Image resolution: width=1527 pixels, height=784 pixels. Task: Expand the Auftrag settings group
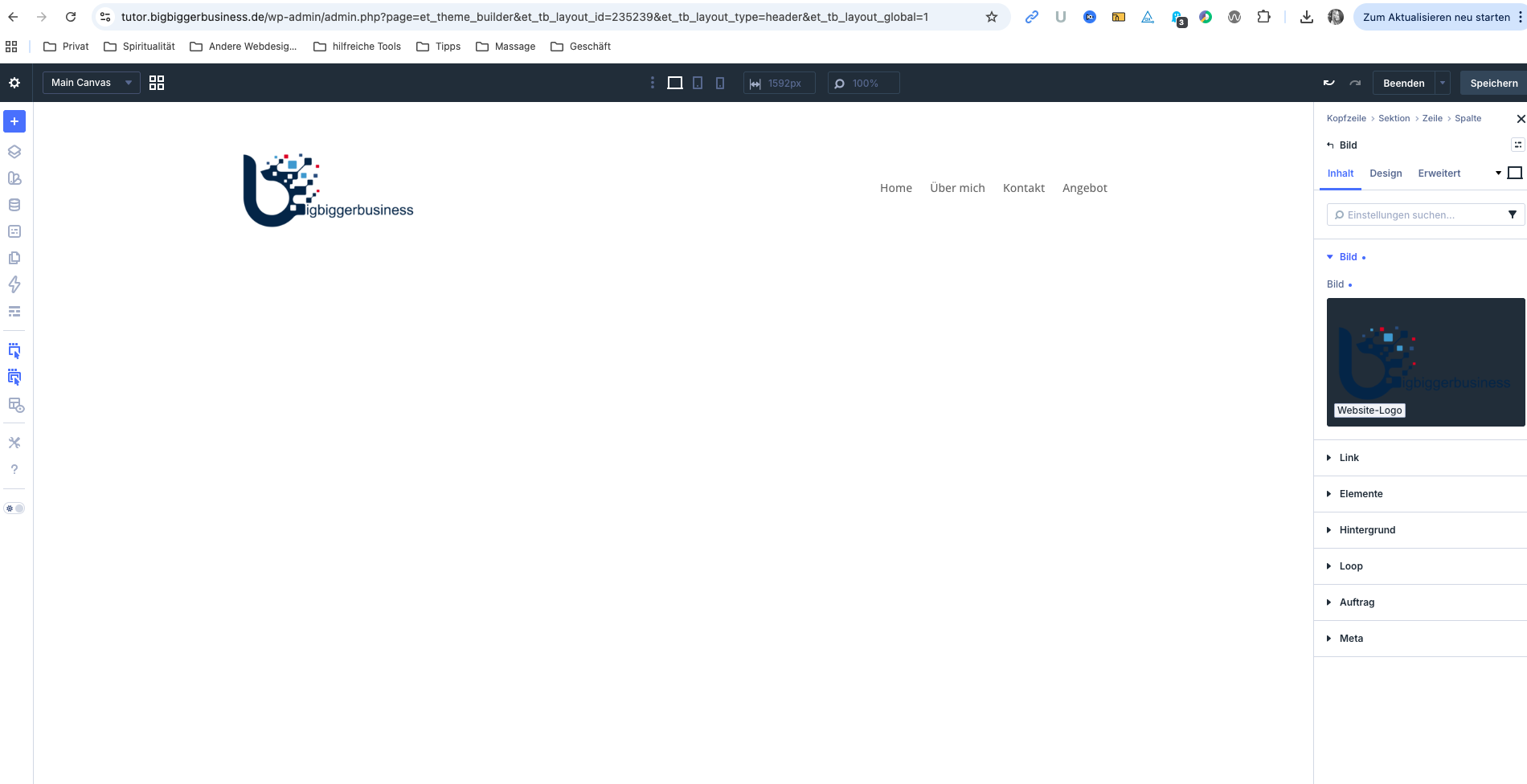[1420, 602]
